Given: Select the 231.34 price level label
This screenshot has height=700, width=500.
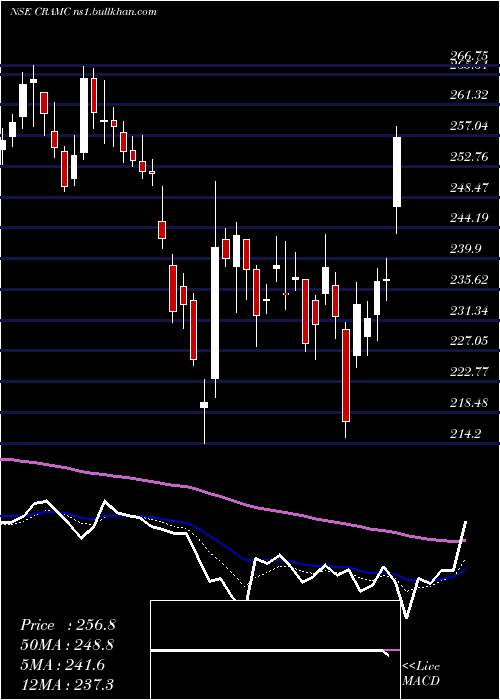Looking at the screenshot, I should tap(469, 310).
